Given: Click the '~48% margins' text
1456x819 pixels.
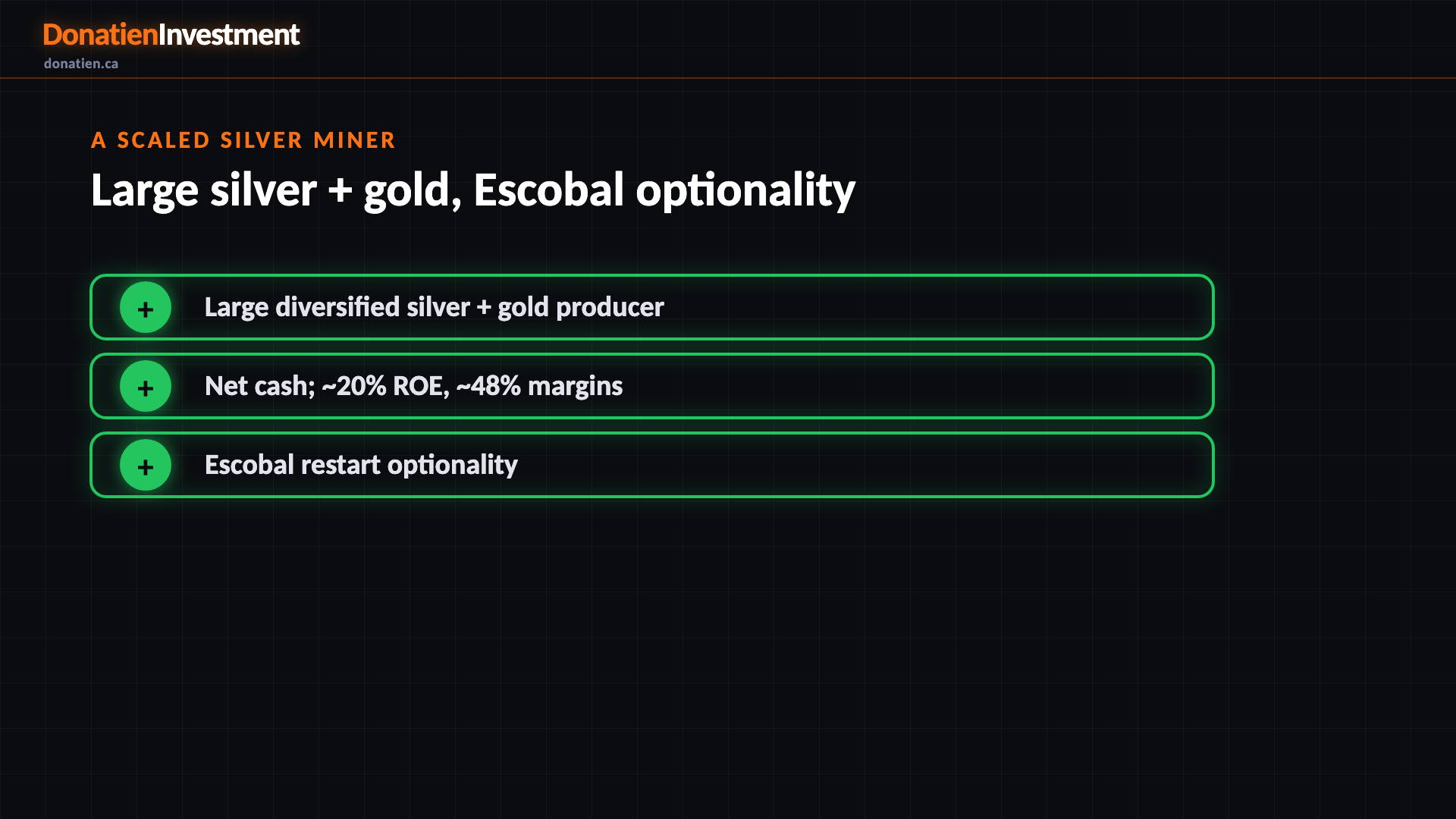Looking at the screenshot, I should (x=539, y=386).
